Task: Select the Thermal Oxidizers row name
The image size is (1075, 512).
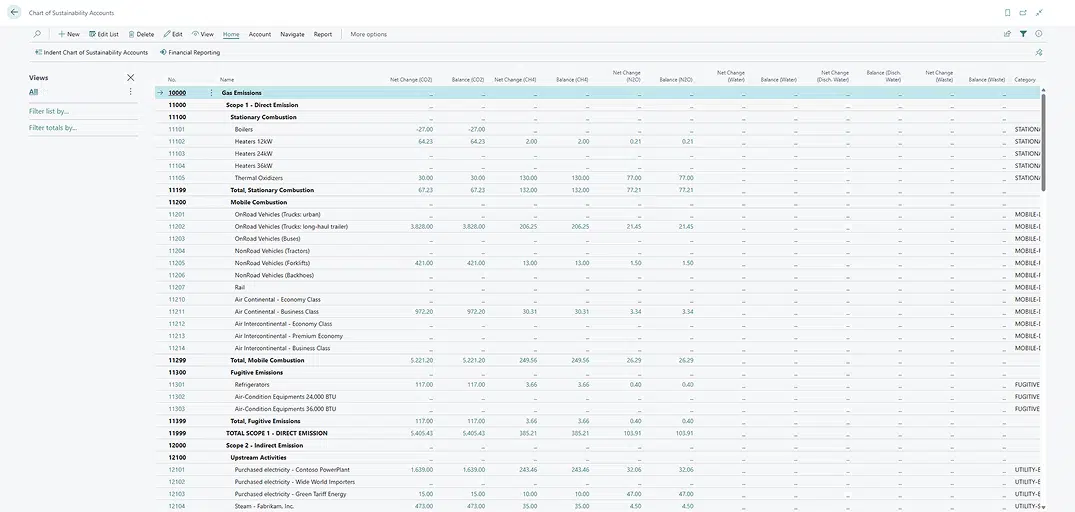Action: coord(258,178)
